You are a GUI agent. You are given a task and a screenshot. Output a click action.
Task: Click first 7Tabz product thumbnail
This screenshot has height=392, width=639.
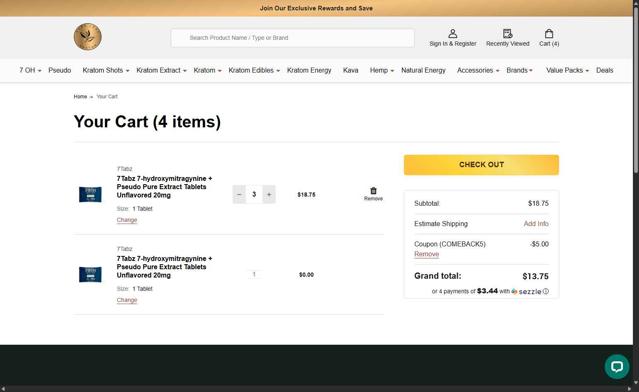pos(90,194)
